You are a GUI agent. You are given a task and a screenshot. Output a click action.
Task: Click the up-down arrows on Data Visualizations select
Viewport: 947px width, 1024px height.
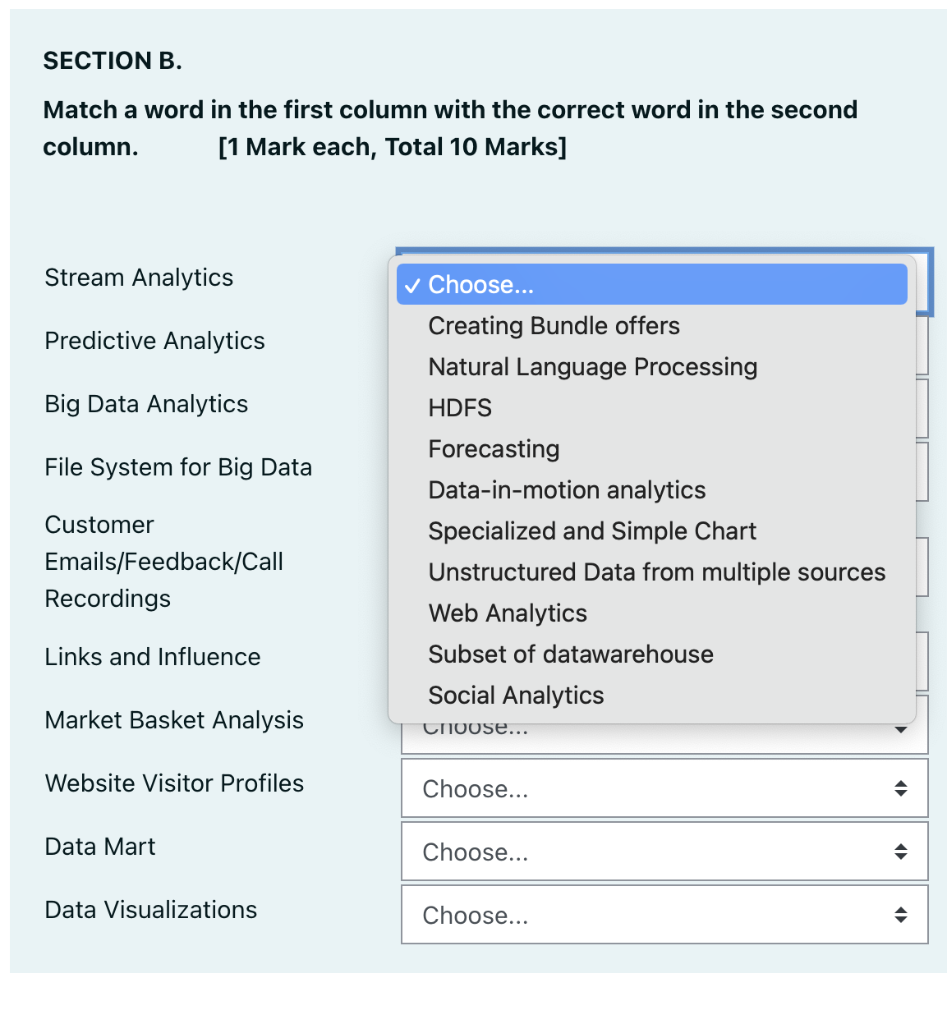click(901, 915)
